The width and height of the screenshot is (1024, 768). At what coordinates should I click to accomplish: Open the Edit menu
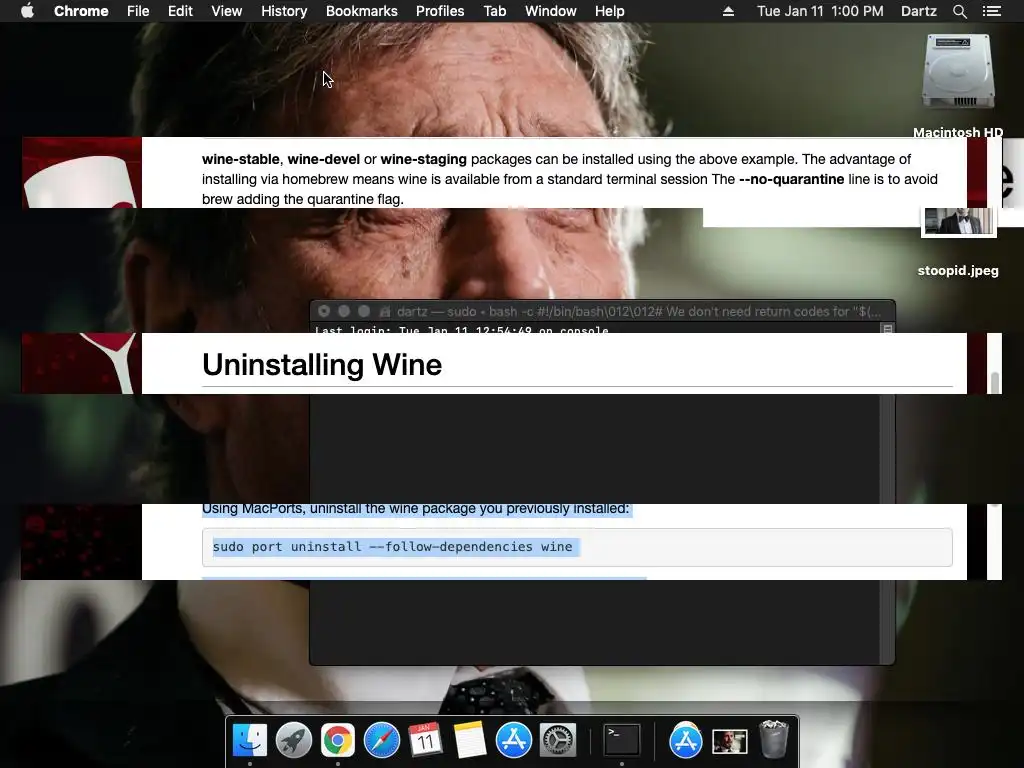[x=180, y=11]
